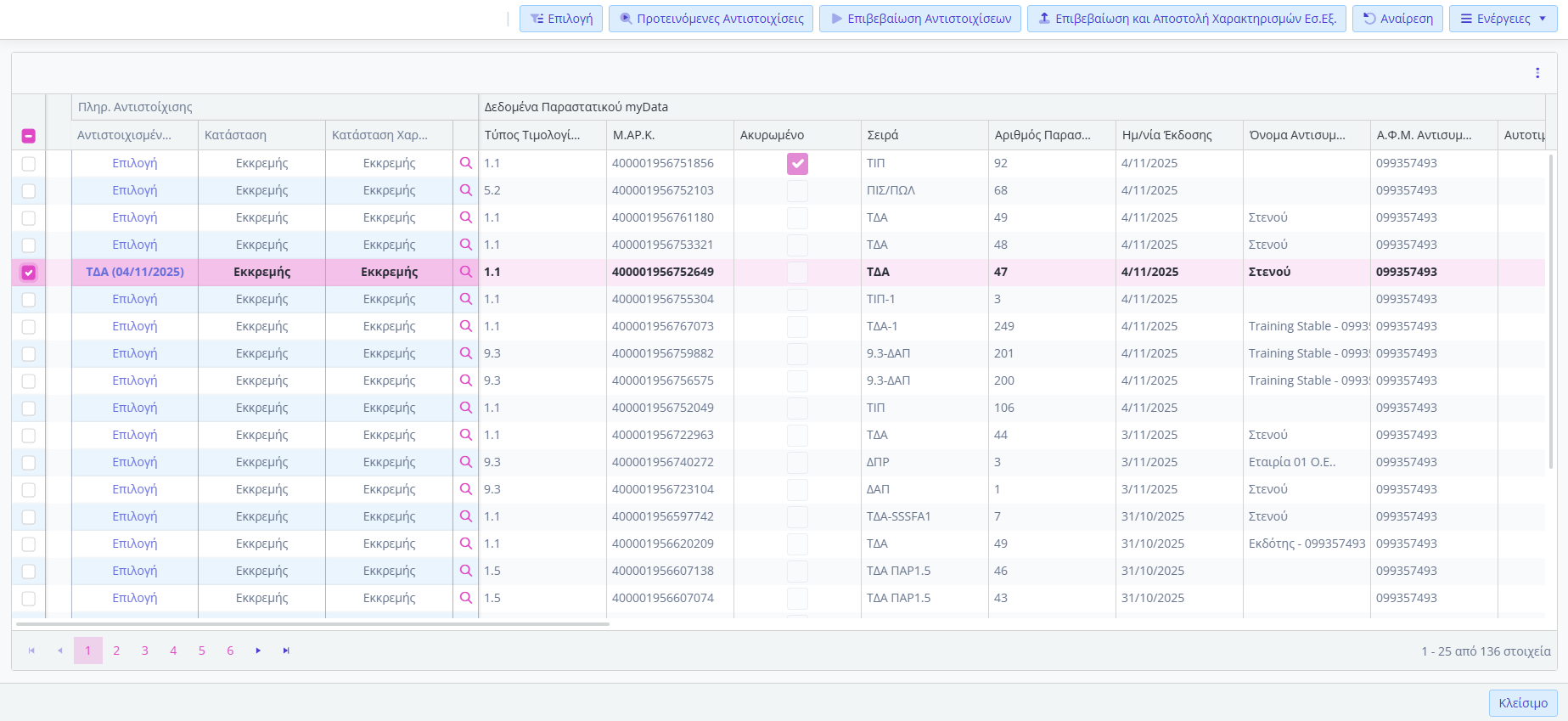Open Επιλογή selector for ΤΔΑ-1 row 249
The image size is (1568, 721).
click(135, 326)
